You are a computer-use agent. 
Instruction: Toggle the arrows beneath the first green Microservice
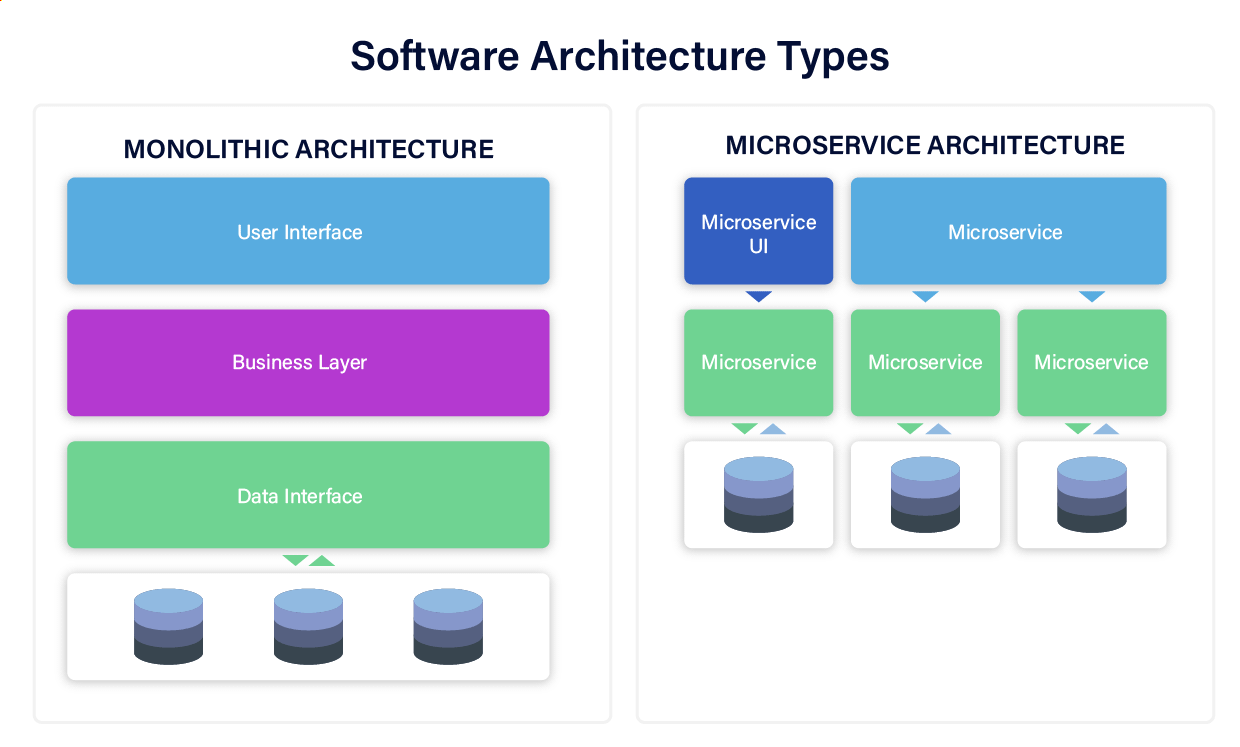(x=758, y=428)
